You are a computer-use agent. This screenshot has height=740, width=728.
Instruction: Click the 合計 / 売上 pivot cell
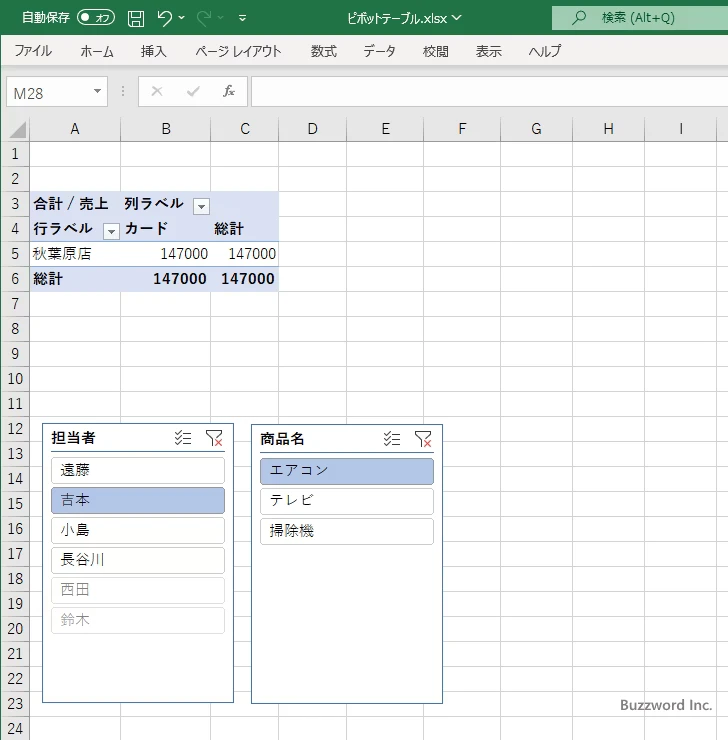[x=75, y=204]
